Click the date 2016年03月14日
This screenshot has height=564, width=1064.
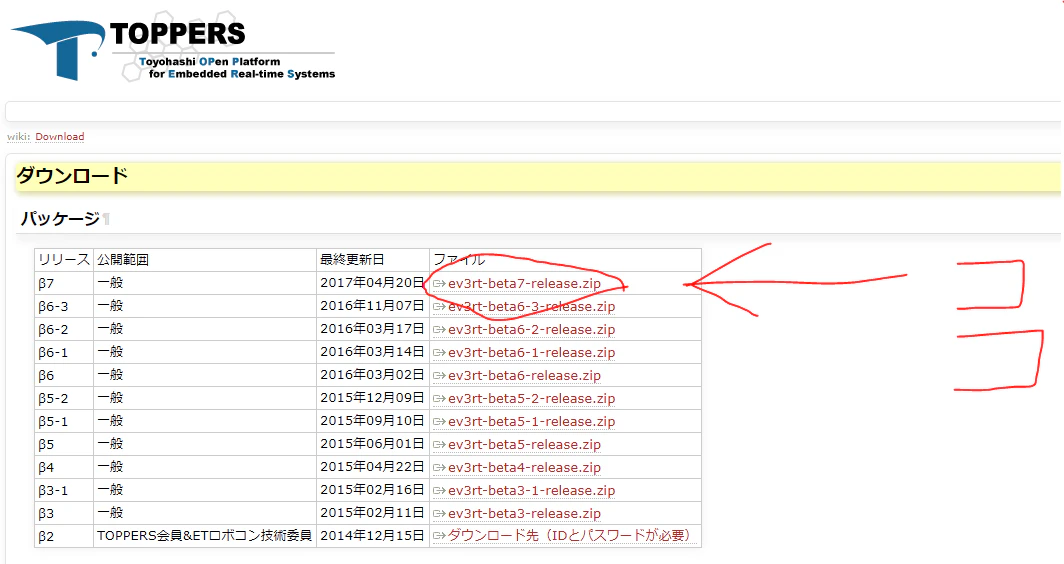[372, 352]
